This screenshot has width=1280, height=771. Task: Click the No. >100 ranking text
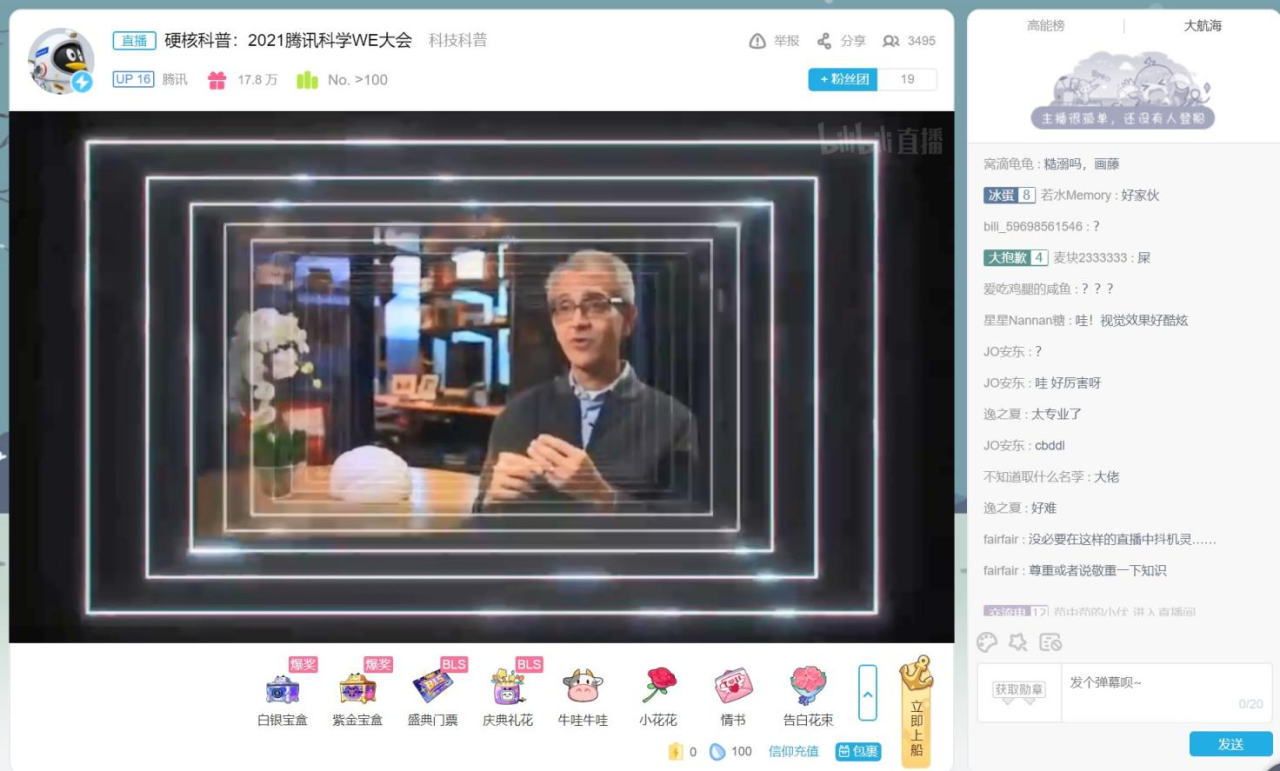click(358, 80)
